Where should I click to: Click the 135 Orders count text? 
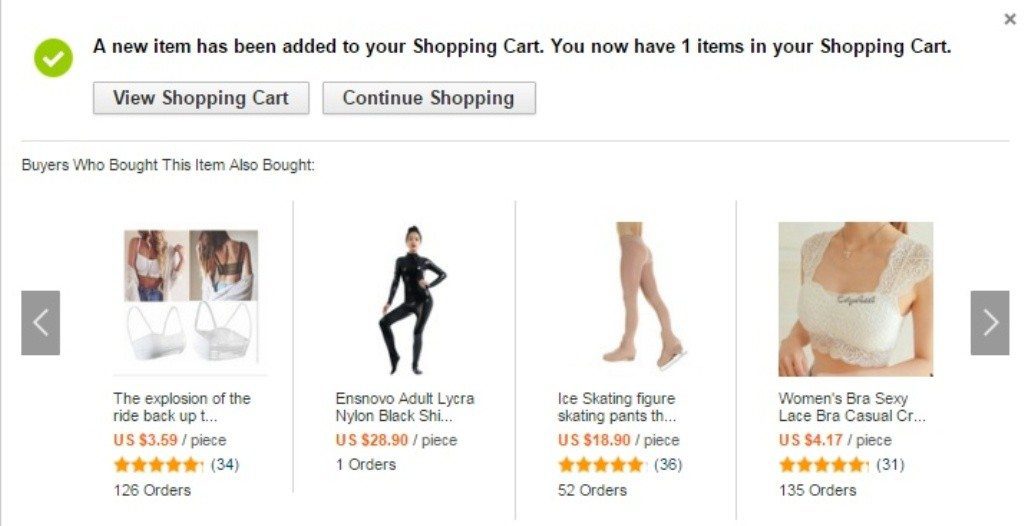point(817,490)
